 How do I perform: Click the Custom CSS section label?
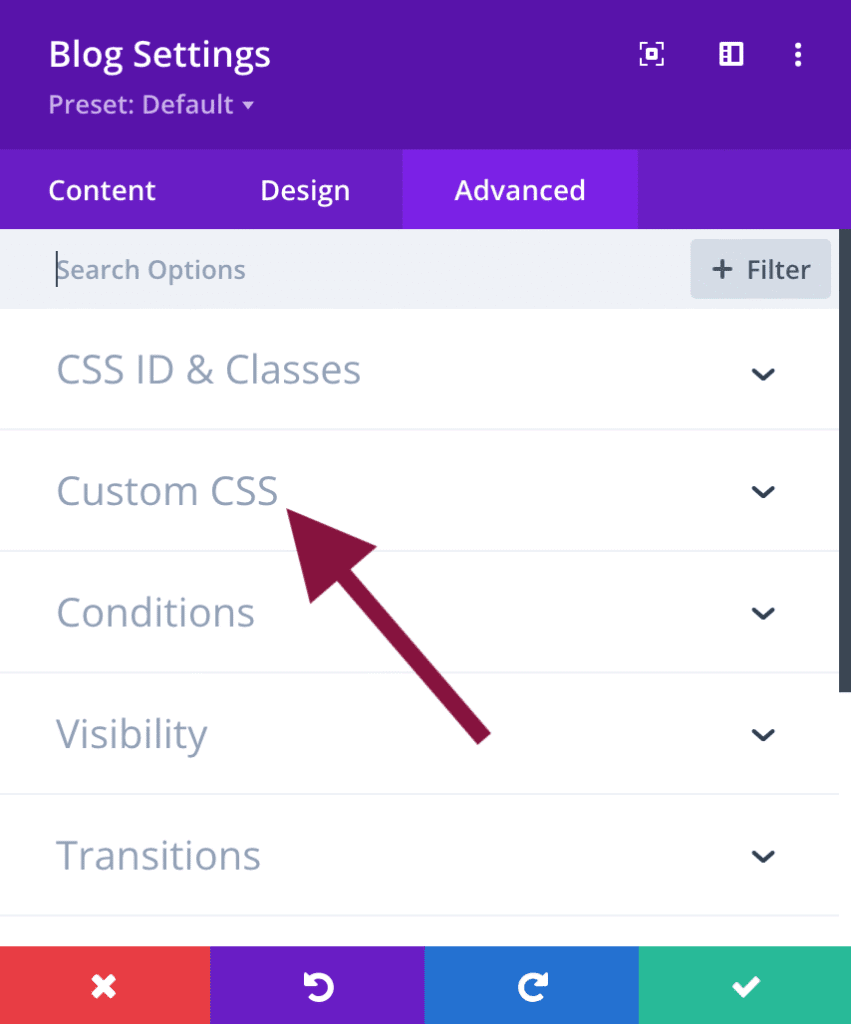(x=167, y=491)
